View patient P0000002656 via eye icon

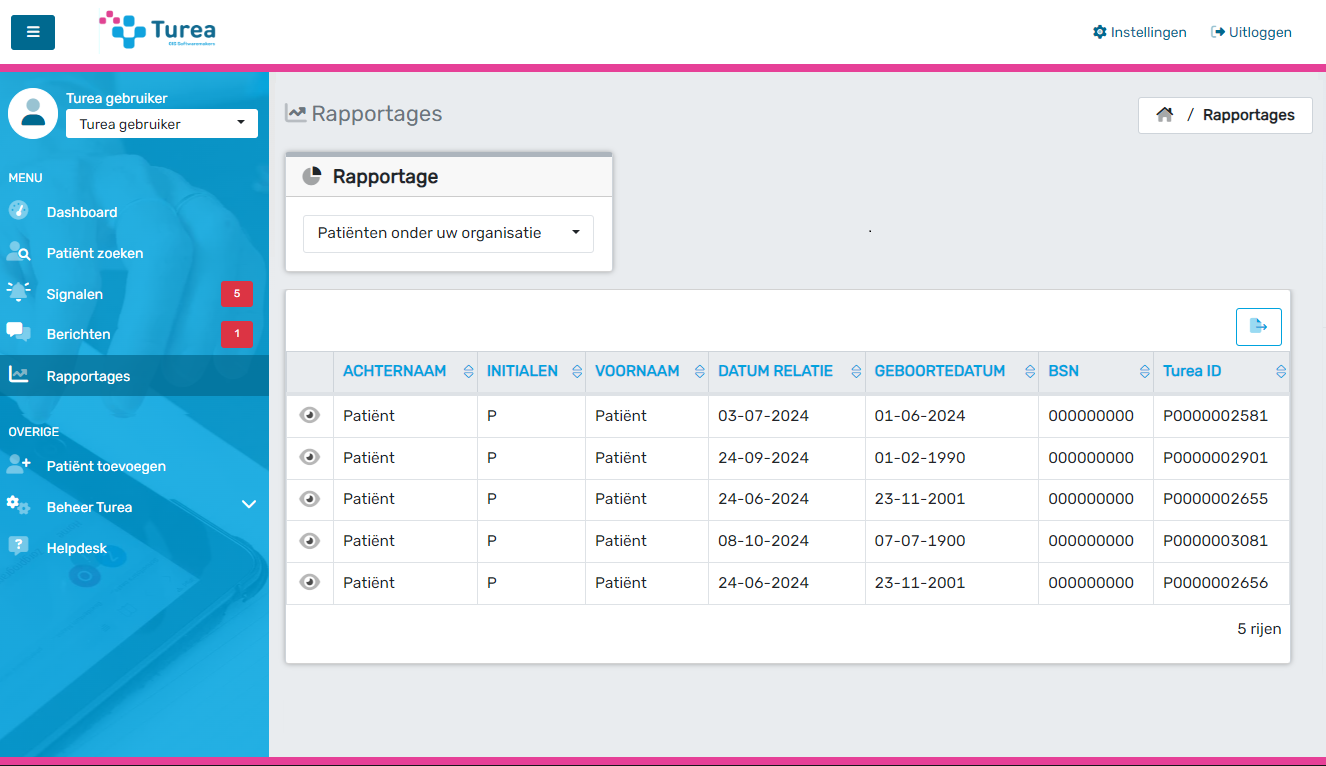point(310,582)
